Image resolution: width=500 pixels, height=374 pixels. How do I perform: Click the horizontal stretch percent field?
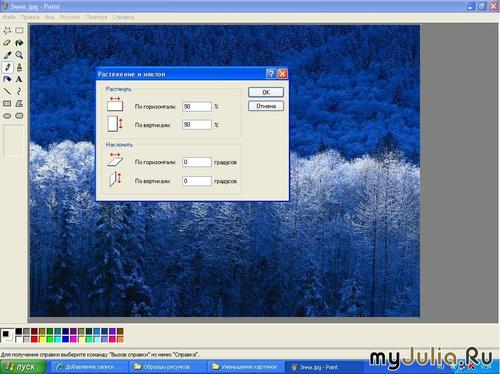coord(197,107)
